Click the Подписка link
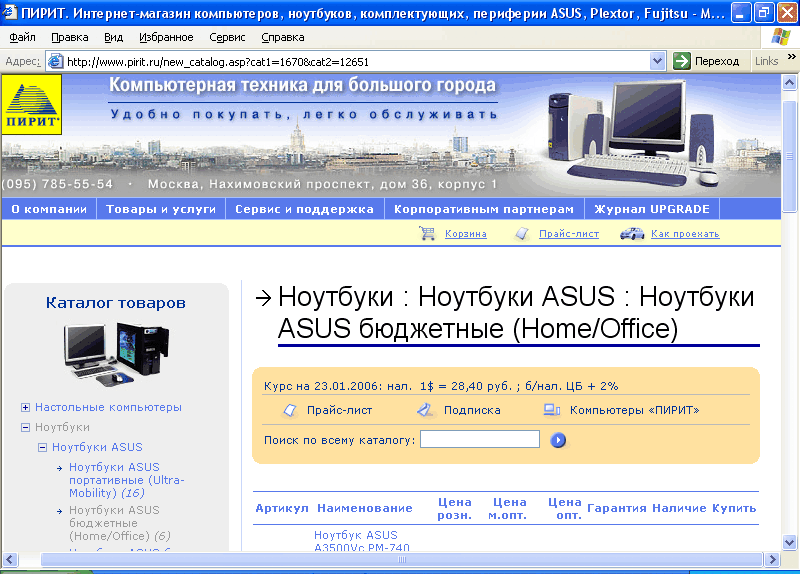Image resolution: width=800 pixels, height=574 pixels. (x=472, y=410)
